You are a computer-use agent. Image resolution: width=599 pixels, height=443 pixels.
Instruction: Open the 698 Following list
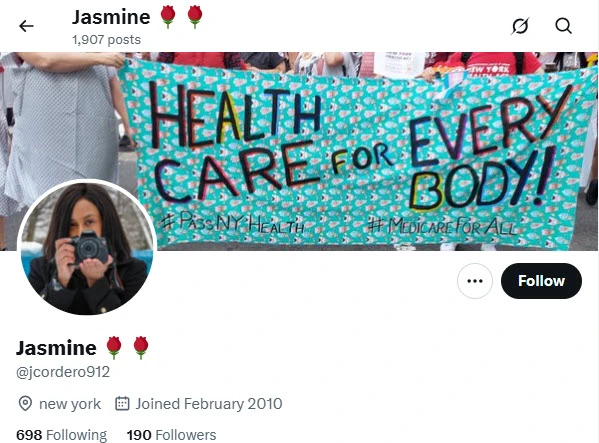point(62,435)
